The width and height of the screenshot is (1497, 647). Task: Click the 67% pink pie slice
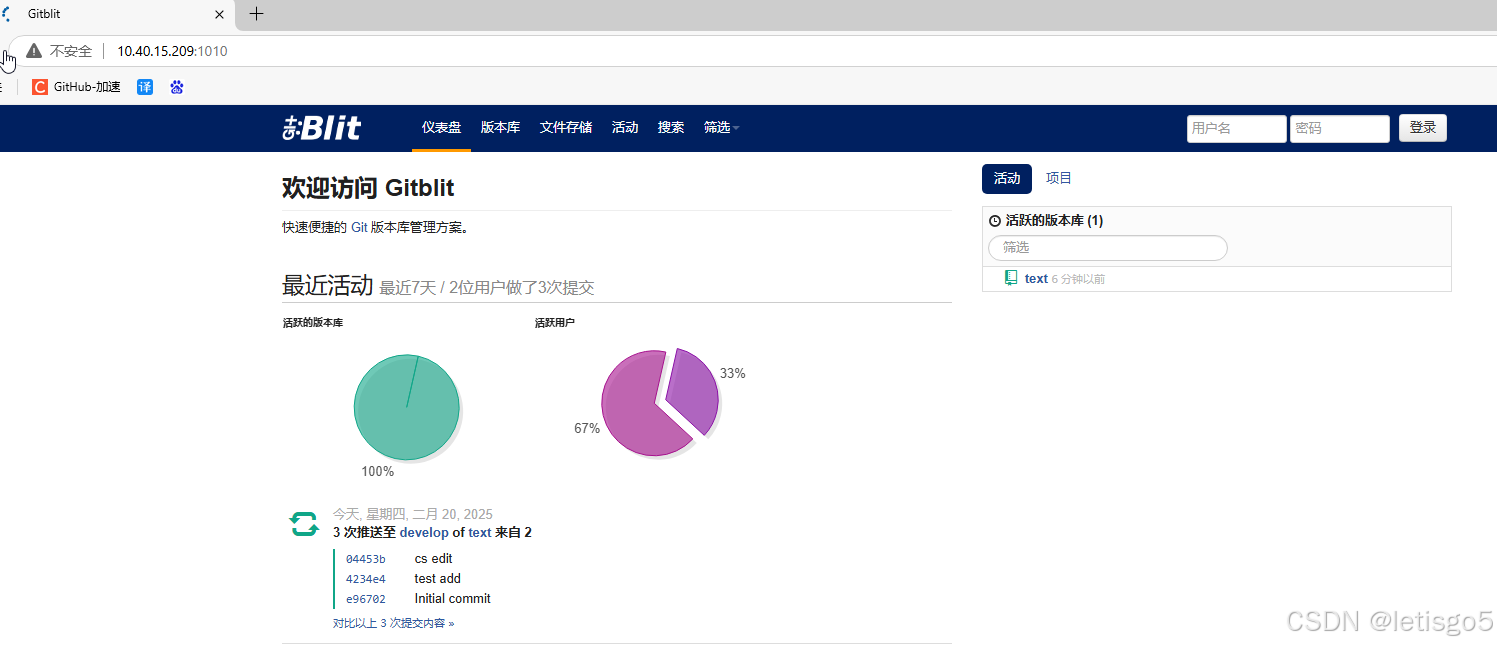[x=640, y=410]
